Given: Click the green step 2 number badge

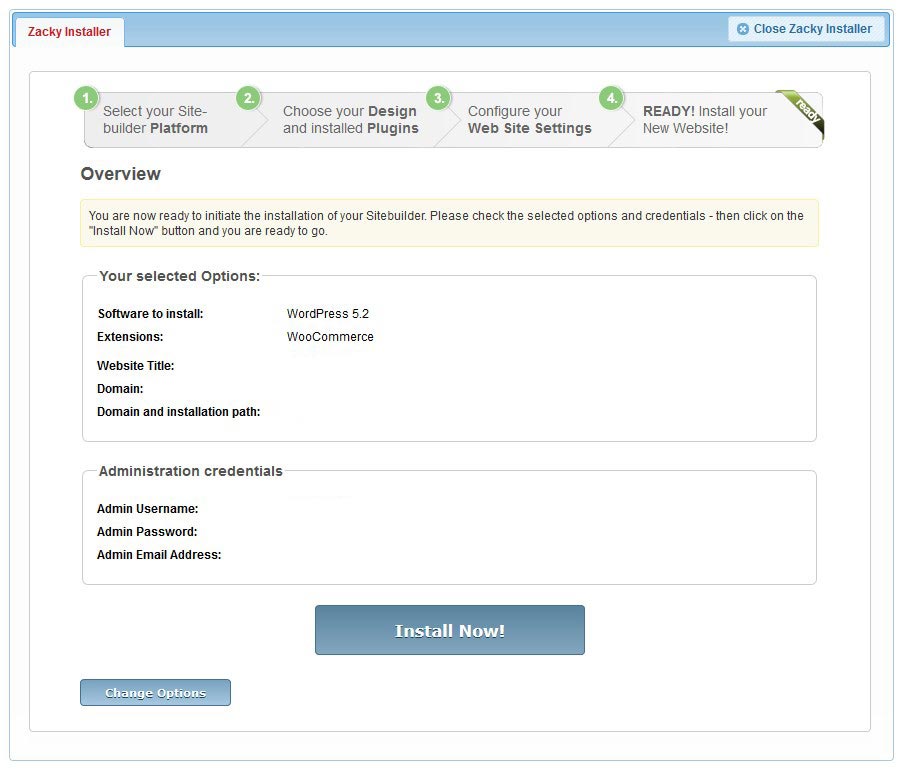Looking at the screenshot, I should click(248, 99).
